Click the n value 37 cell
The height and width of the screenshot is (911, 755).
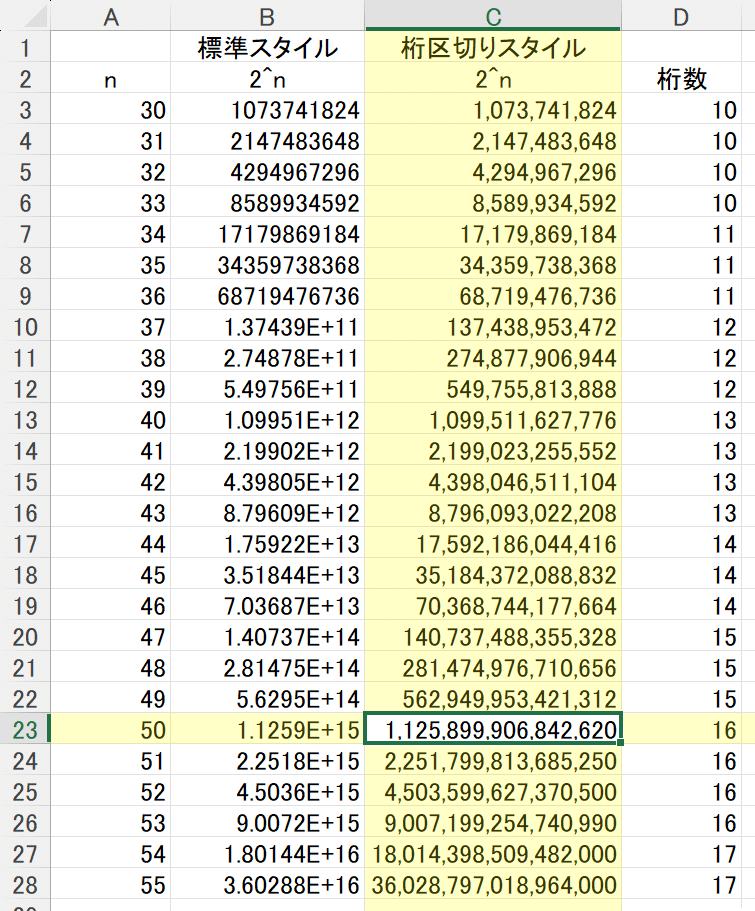(110, 327)
